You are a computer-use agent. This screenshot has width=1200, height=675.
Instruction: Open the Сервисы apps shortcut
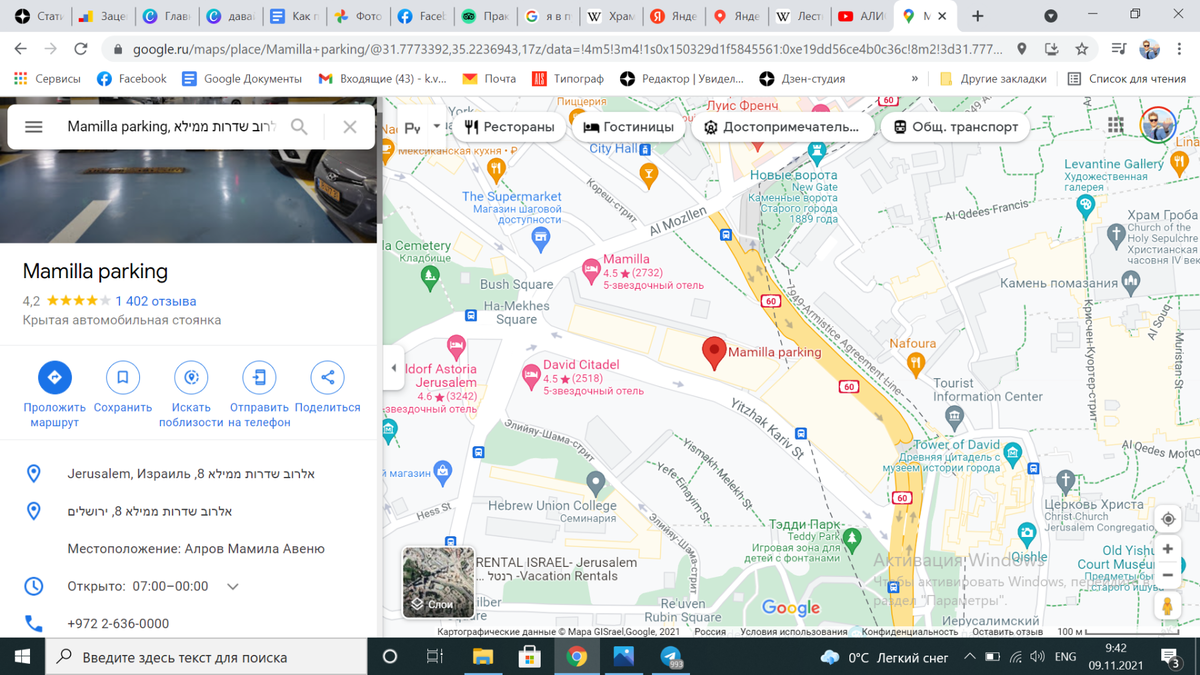pyautogui.click(x=48, y=78)
